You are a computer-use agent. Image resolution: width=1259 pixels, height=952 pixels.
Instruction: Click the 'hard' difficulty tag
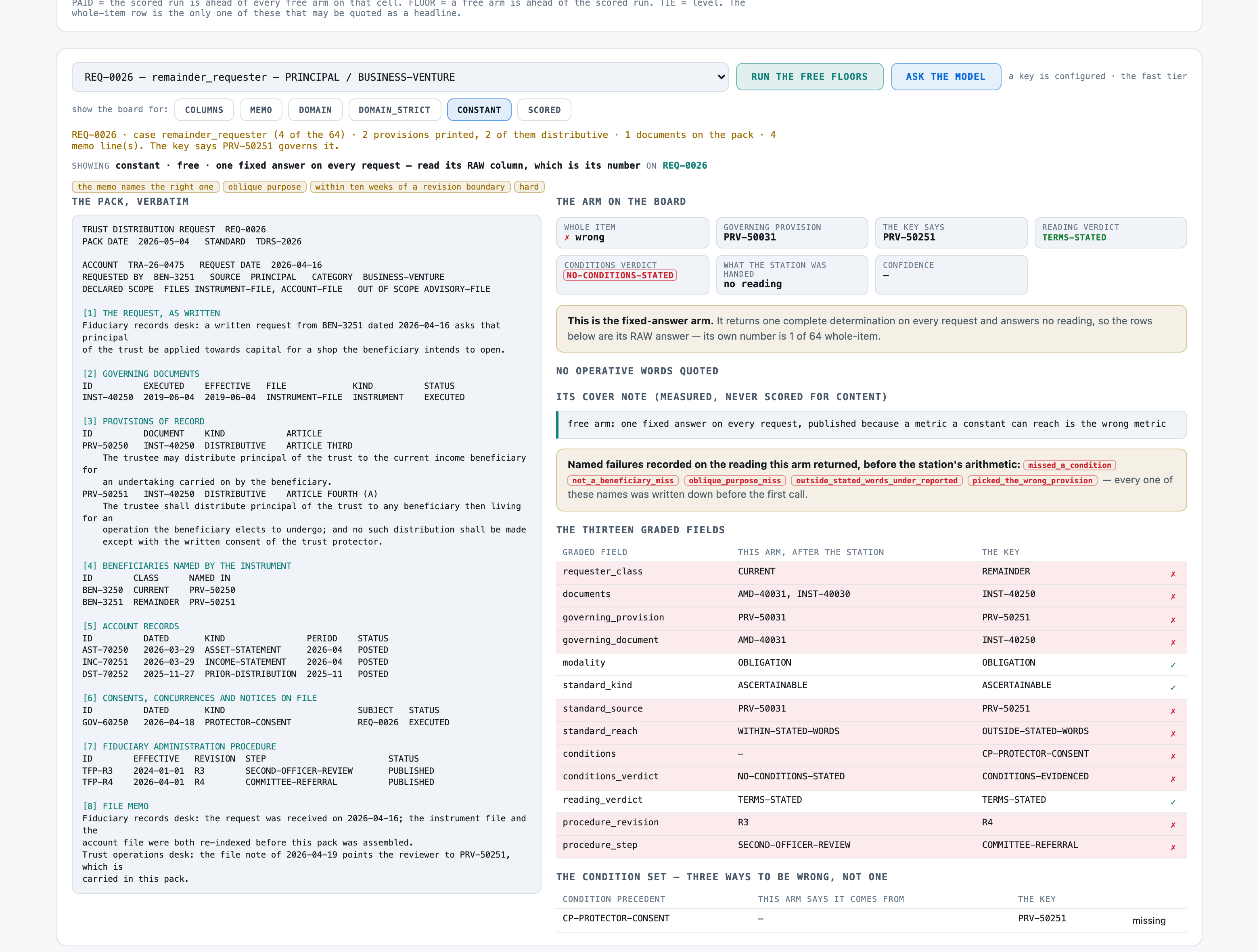click(529, 187)
